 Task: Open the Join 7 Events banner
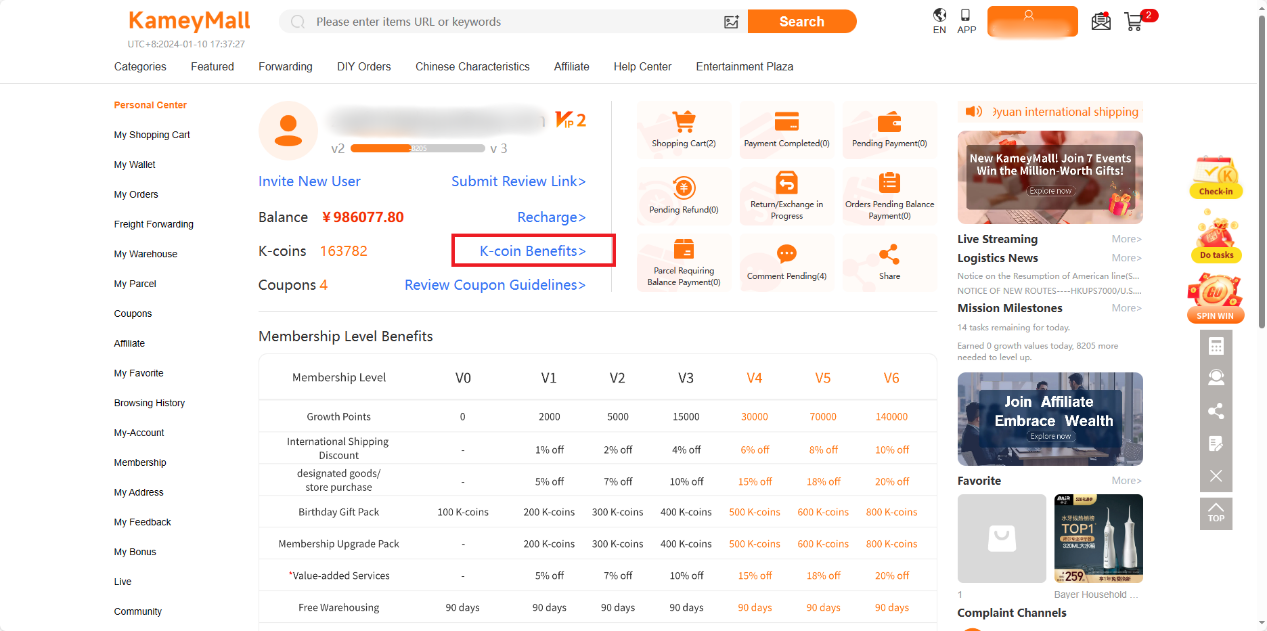[1050, 177]
